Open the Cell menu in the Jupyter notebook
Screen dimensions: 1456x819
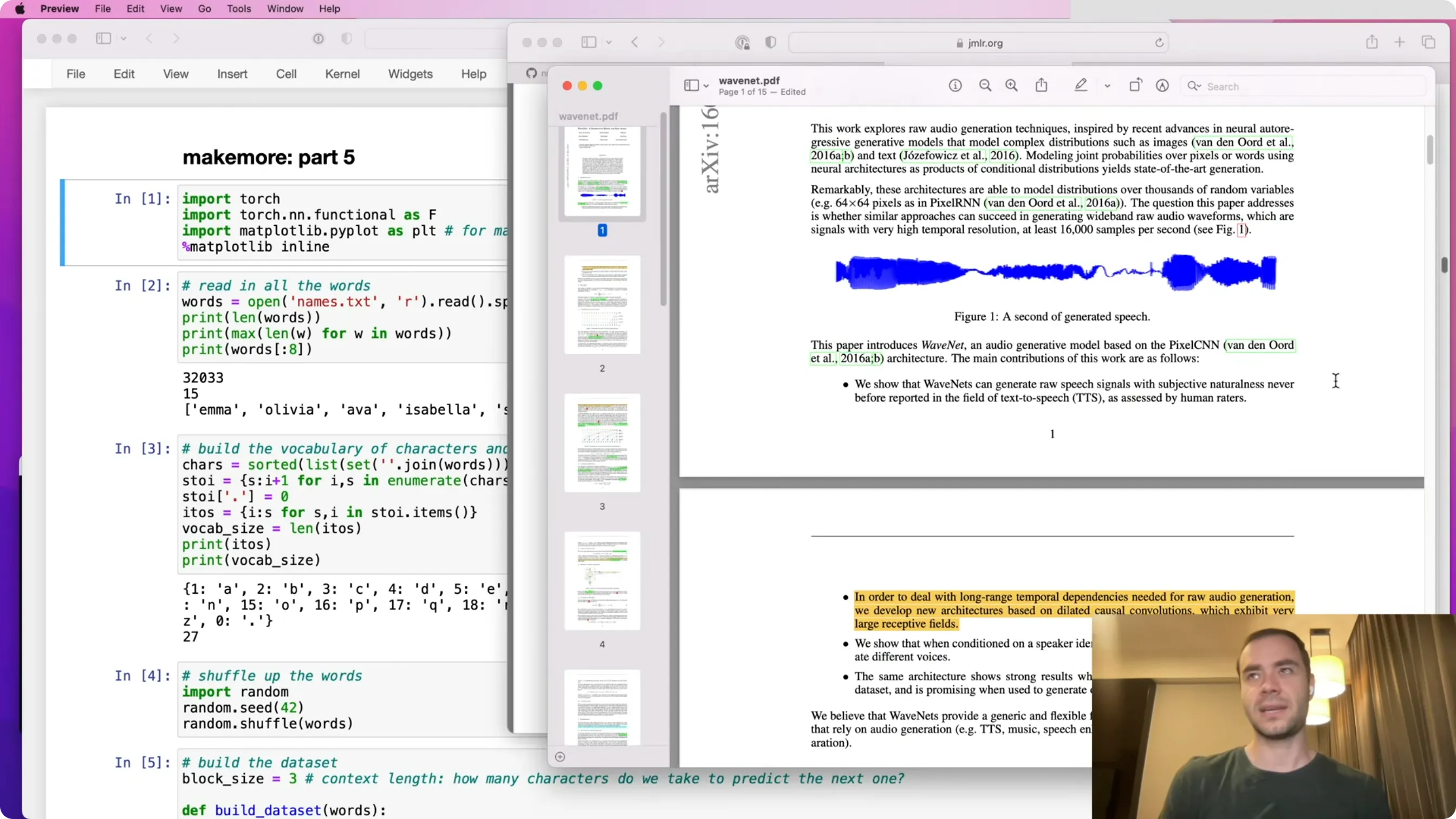[x=286, y=74]
